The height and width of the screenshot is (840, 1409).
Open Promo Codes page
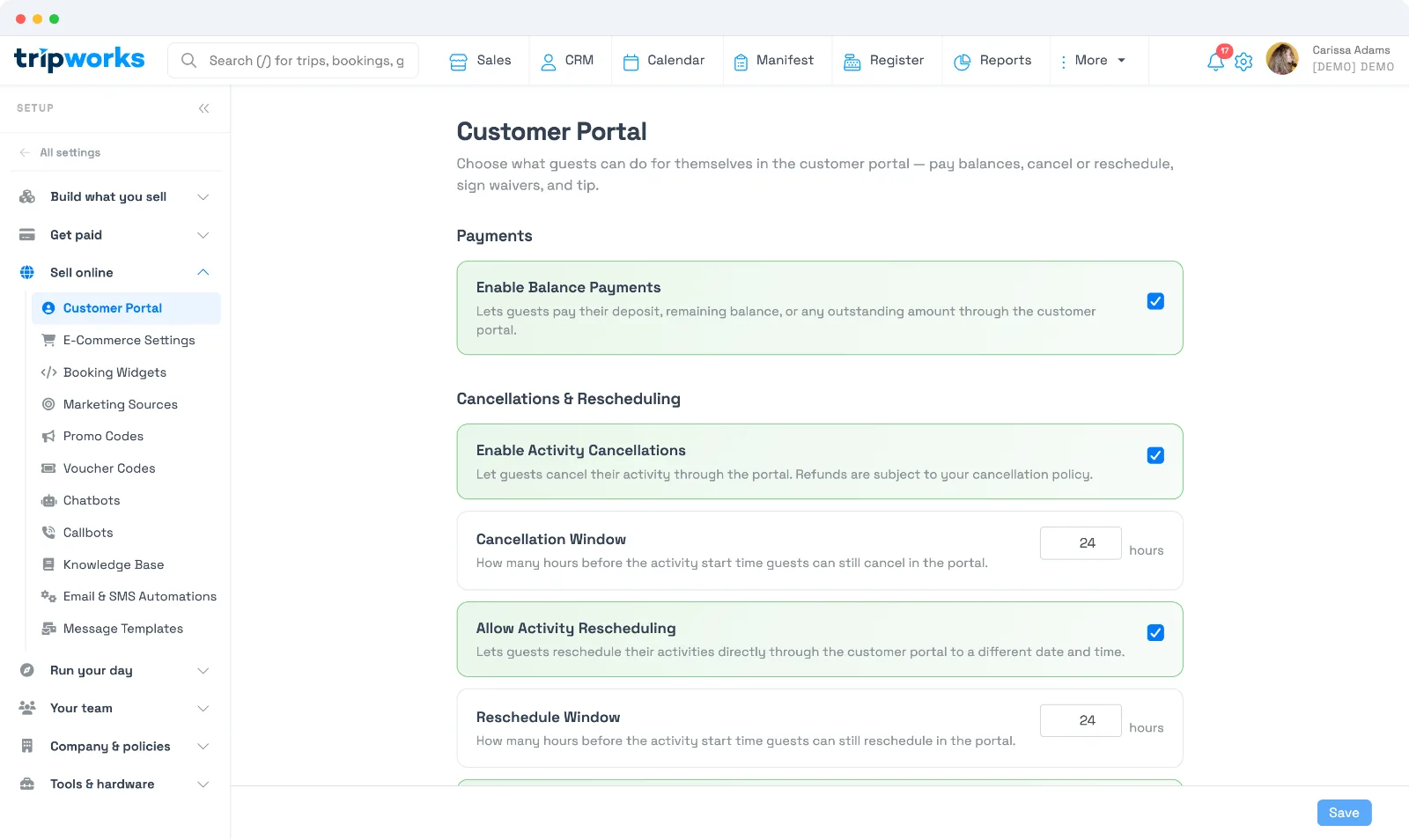103,436
